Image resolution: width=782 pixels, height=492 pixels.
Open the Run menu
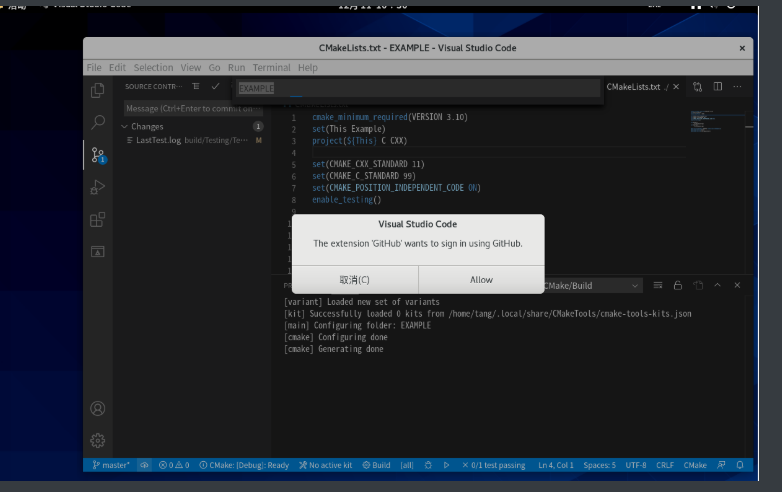236,67
